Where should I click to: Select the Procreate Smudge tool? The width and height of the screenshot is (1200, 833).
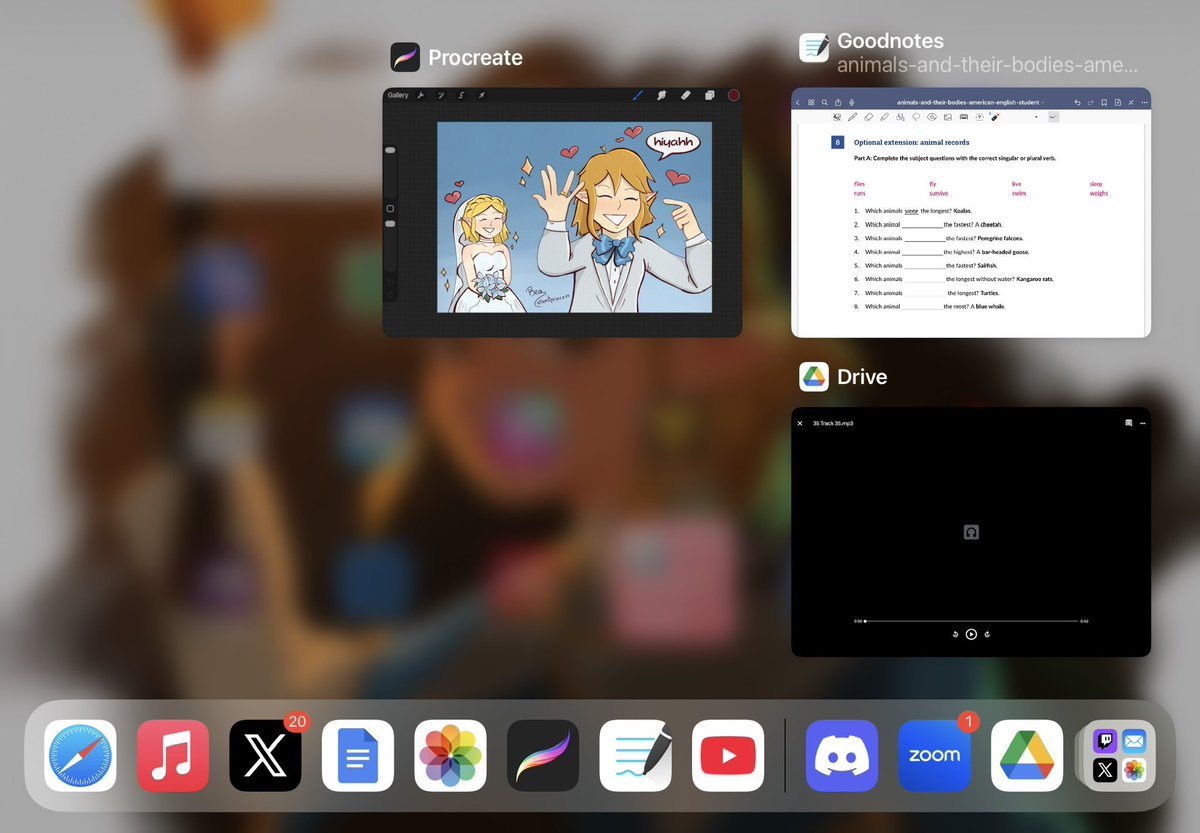point(661,95)
